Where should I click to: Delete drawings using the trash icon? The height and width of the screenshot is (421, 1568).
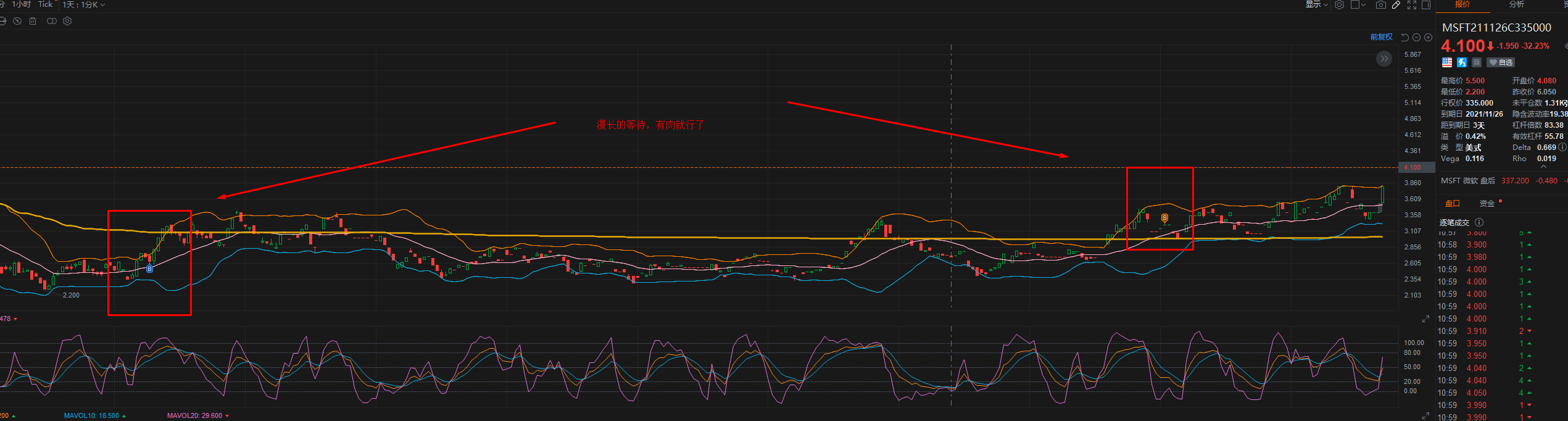click(33, 21)
